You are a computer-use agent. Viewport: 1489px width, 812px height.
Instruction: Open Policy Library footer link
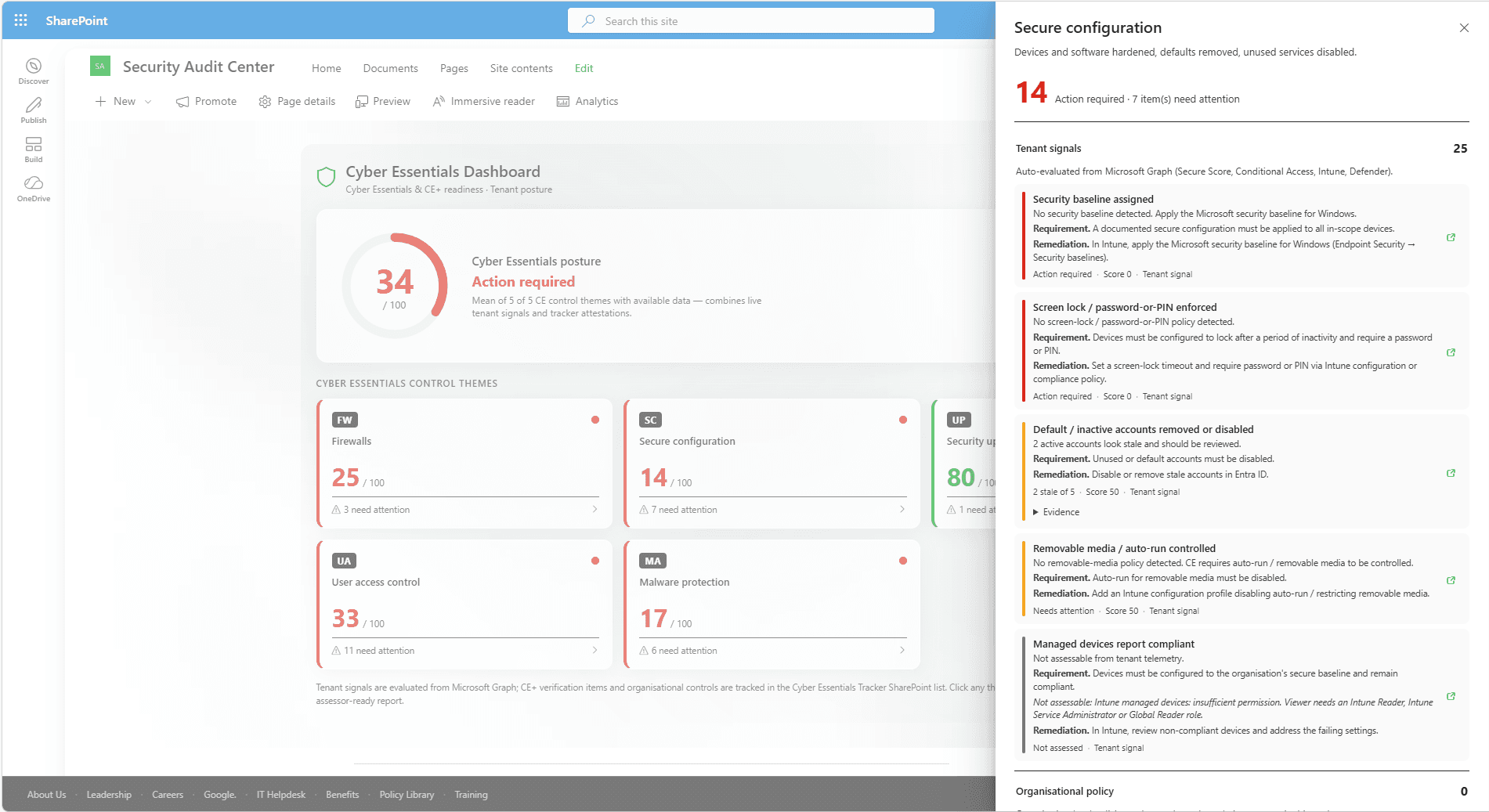(407, 794)
